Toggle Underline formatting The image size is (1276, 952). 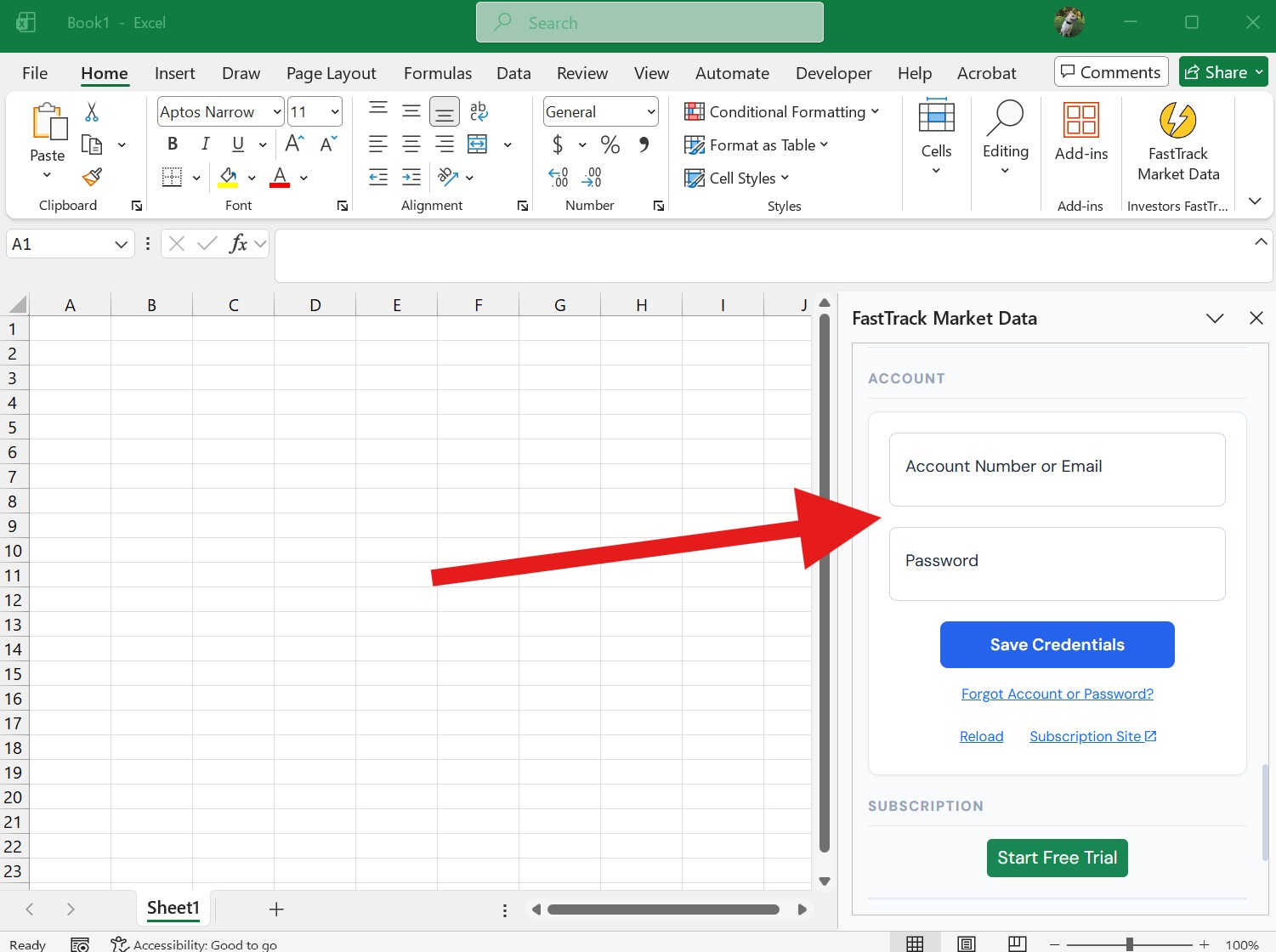click(238, 144)
